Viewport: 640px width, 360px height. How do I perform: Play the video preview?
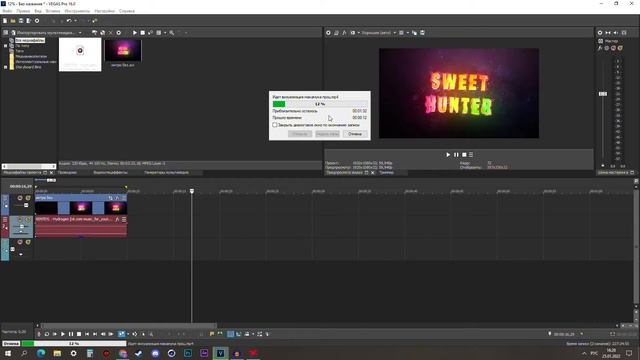point(448,155)
